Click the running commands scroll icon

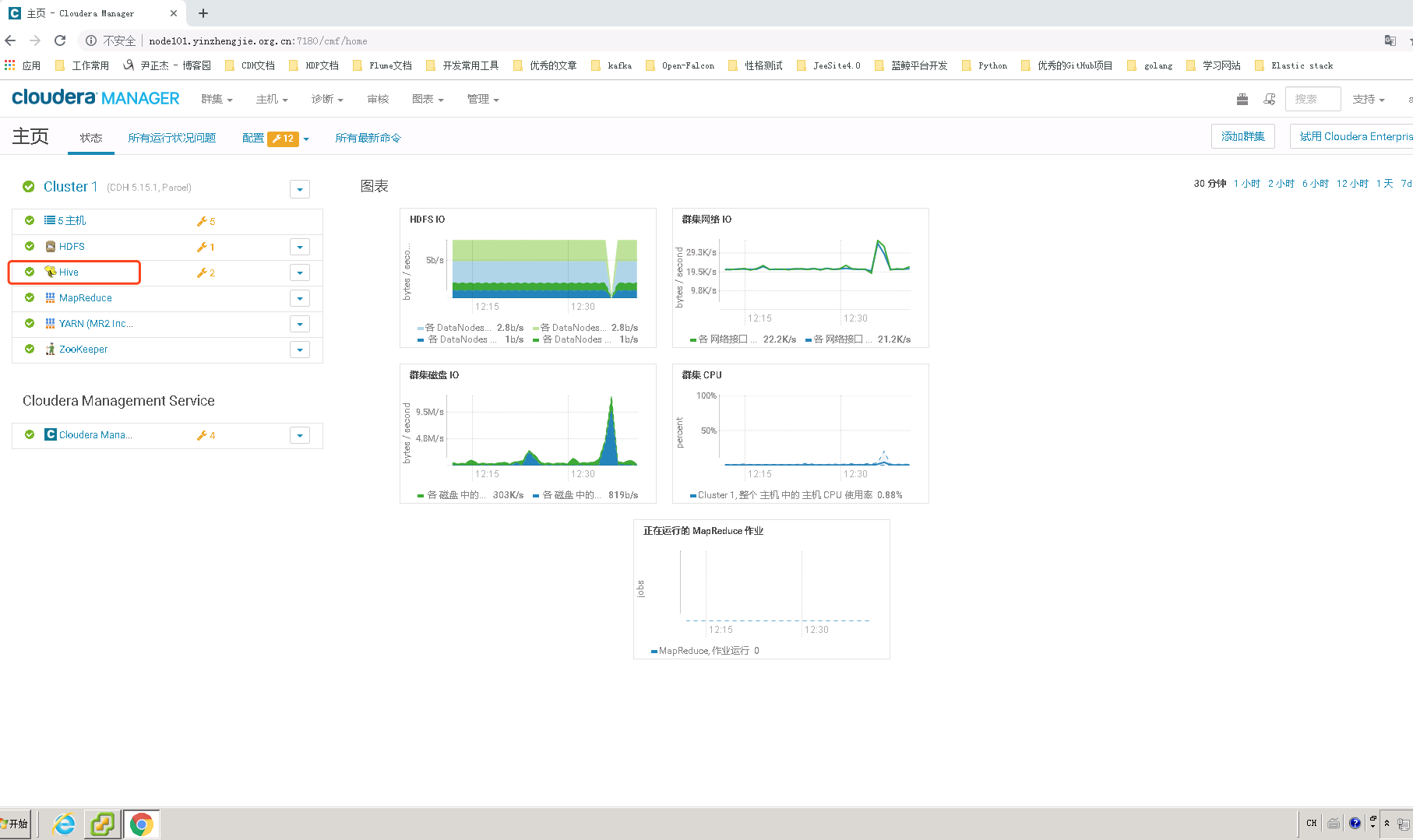click(x=1269, y=99)
